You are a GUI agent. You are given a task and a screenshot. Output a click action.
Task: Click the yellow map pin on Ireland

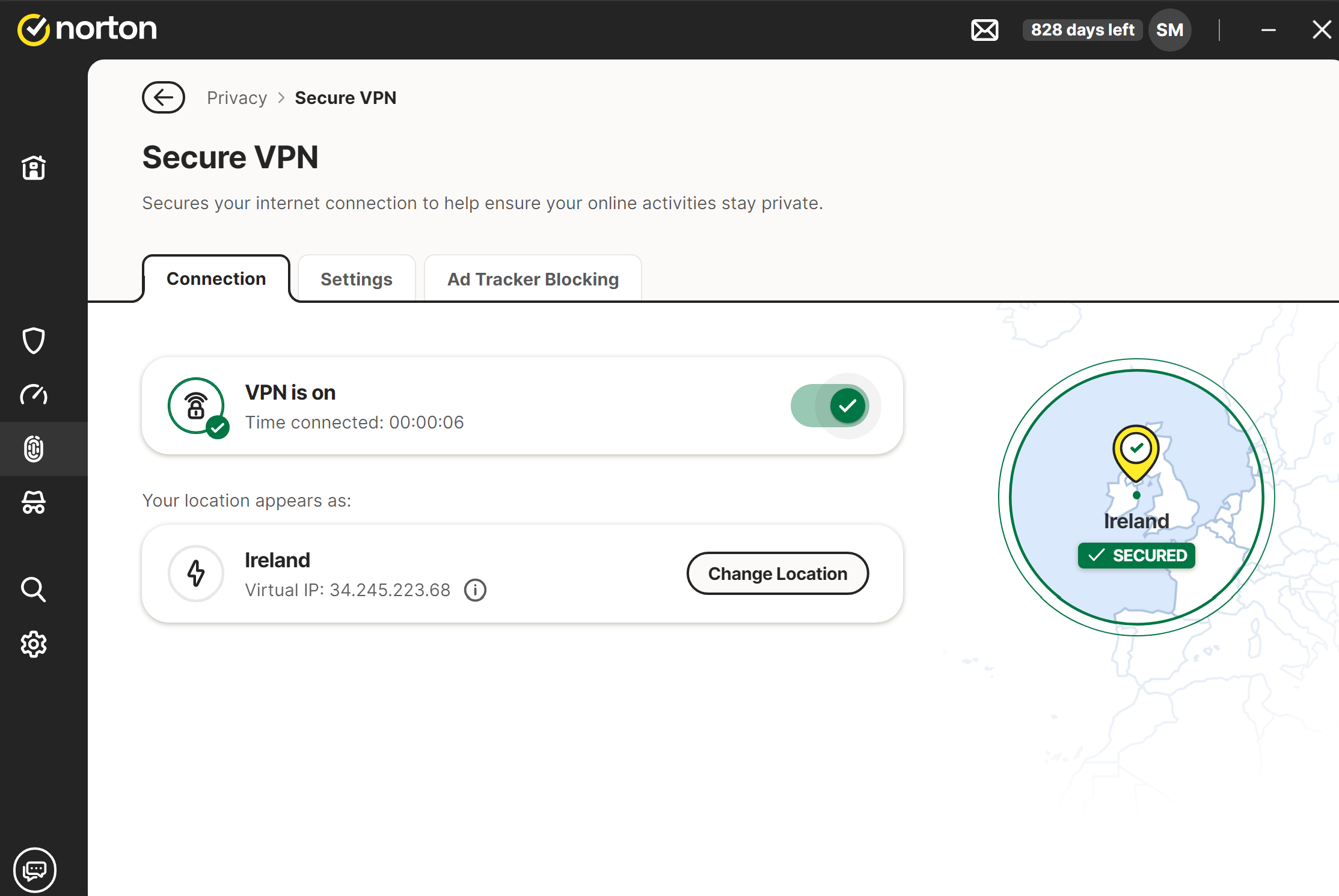pos(1136,453)
